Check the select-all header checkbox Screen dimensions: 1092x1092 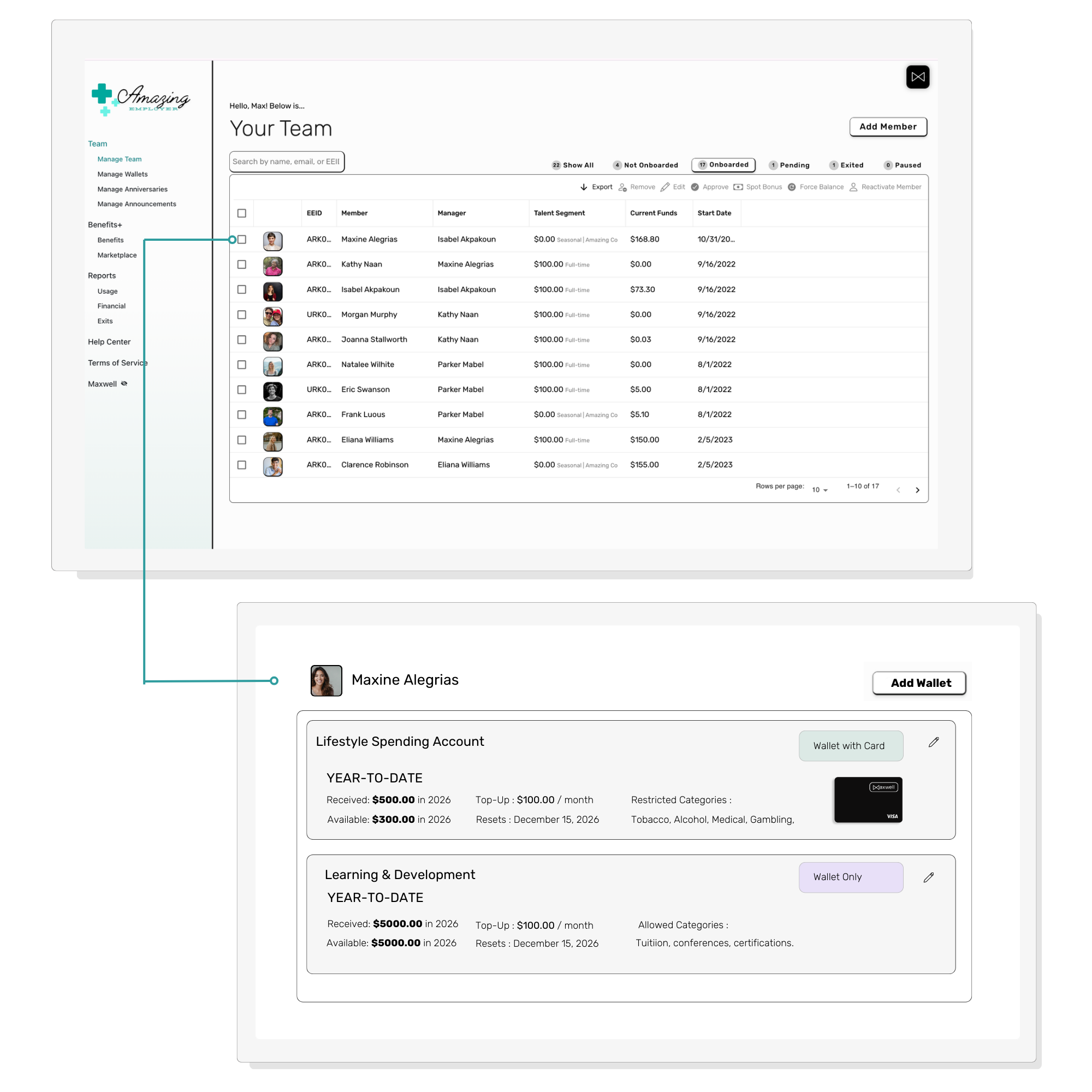[x=242, y=213]
